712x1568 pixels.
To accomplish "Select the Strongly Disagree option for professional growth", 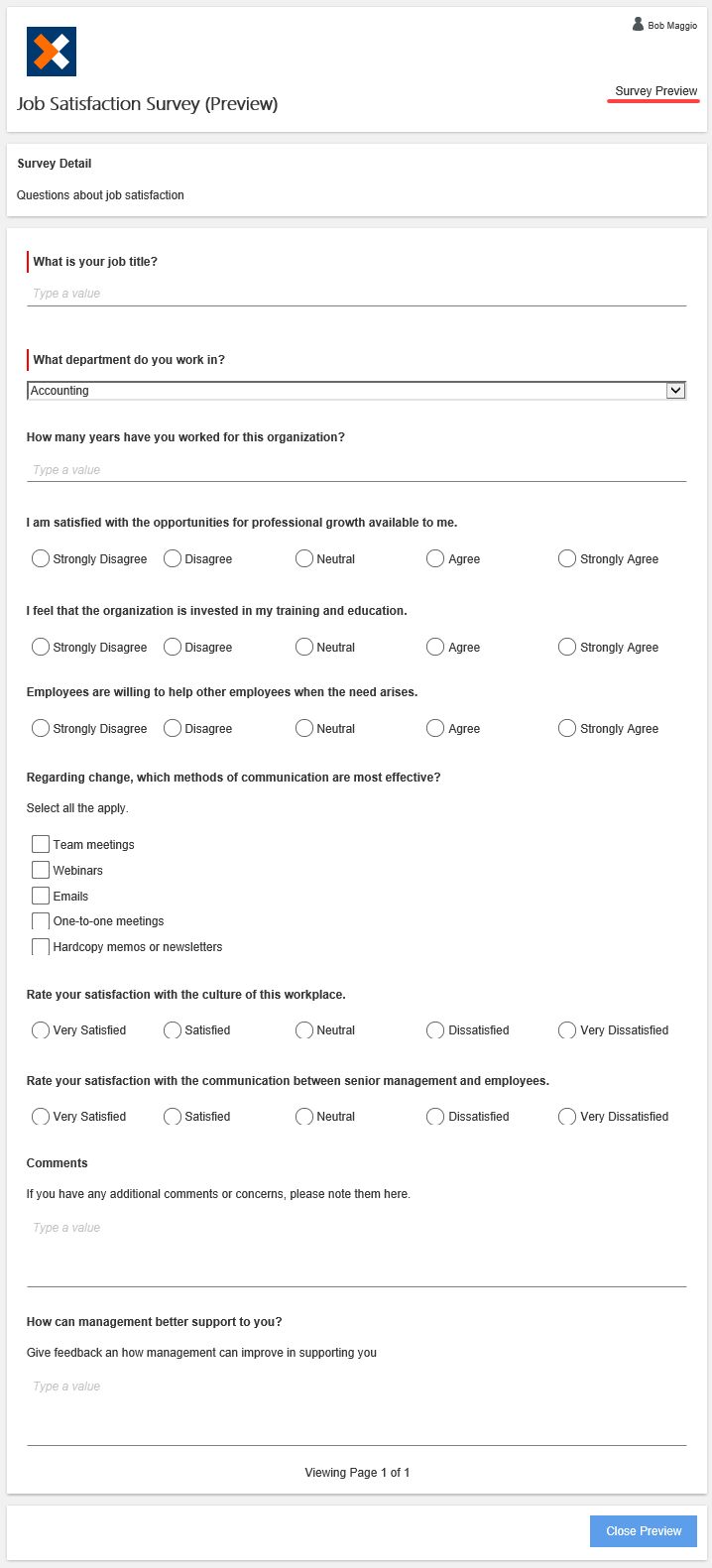I will click(40, 558).
